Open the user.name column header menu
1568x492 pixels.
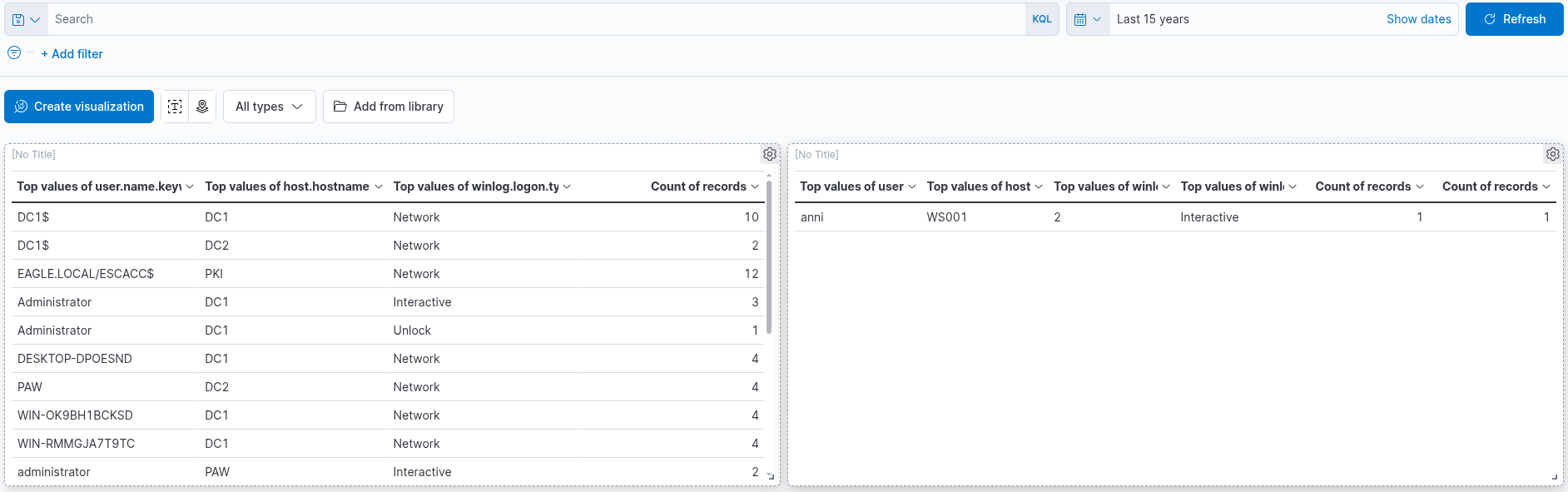(106, 186)
